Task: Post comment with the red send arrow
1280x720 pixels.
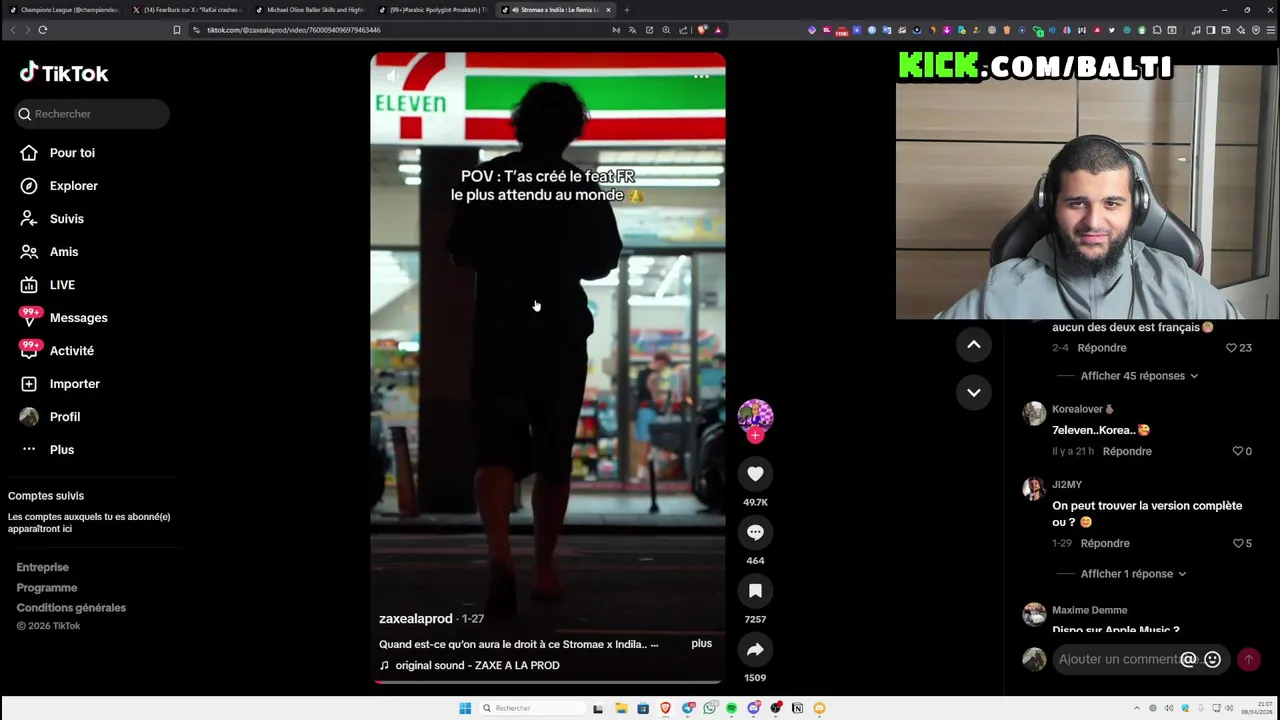Action: point(1248,659)
